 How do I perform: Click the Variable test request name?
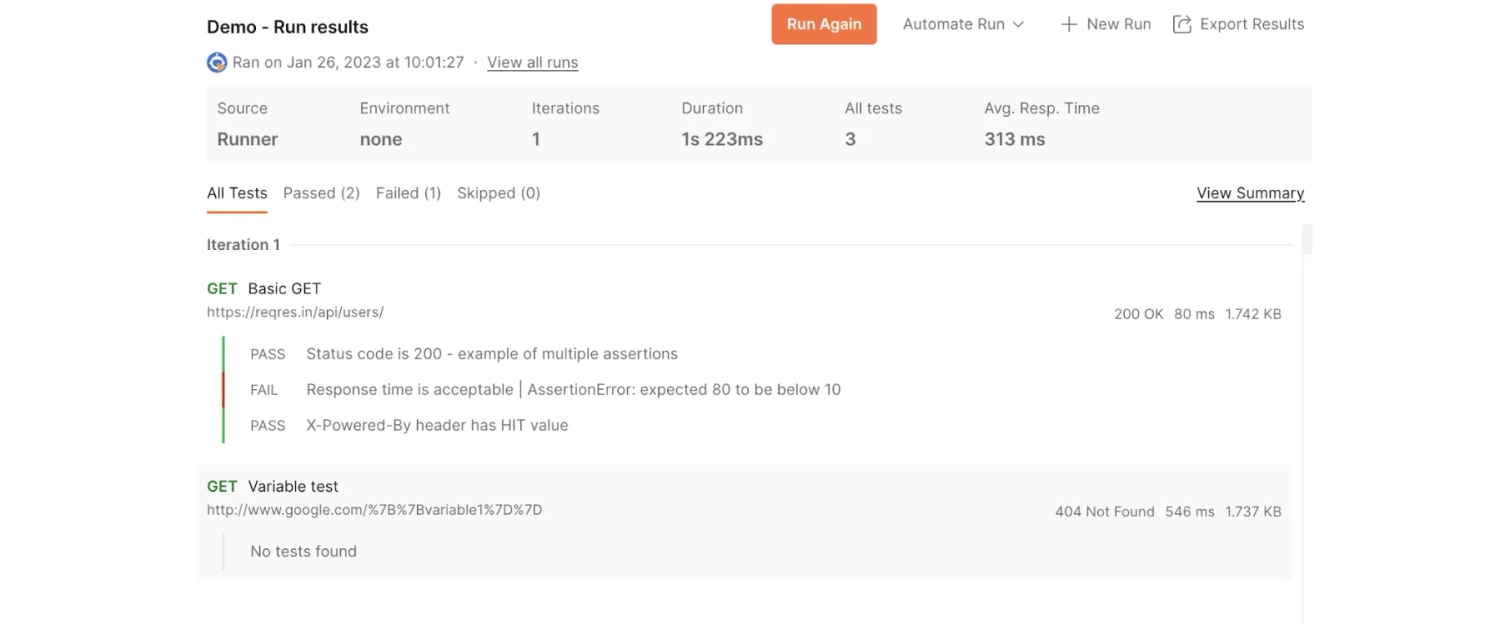pyautogui.click(x=293, y=486)
